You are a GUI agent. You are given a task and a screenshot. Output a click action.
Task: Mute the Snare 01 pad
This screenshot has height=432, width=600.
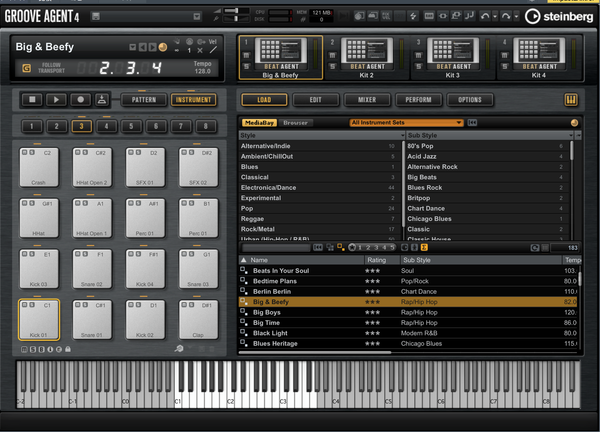pyautogui.click(x=78, y=305)
